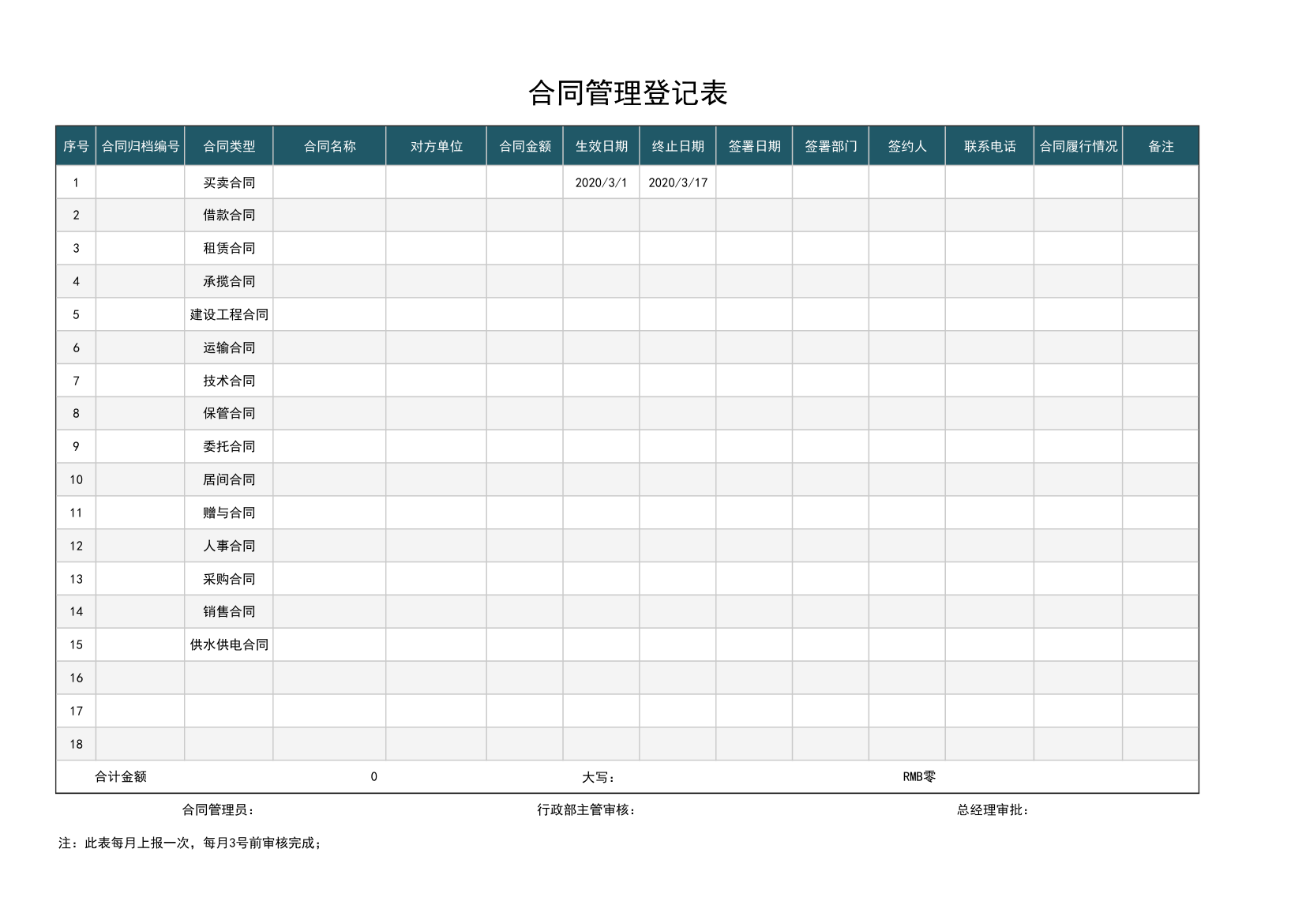Click the date 2020/3/1
The height and width of the screenshot is (924, 1306).
[602, 182]
